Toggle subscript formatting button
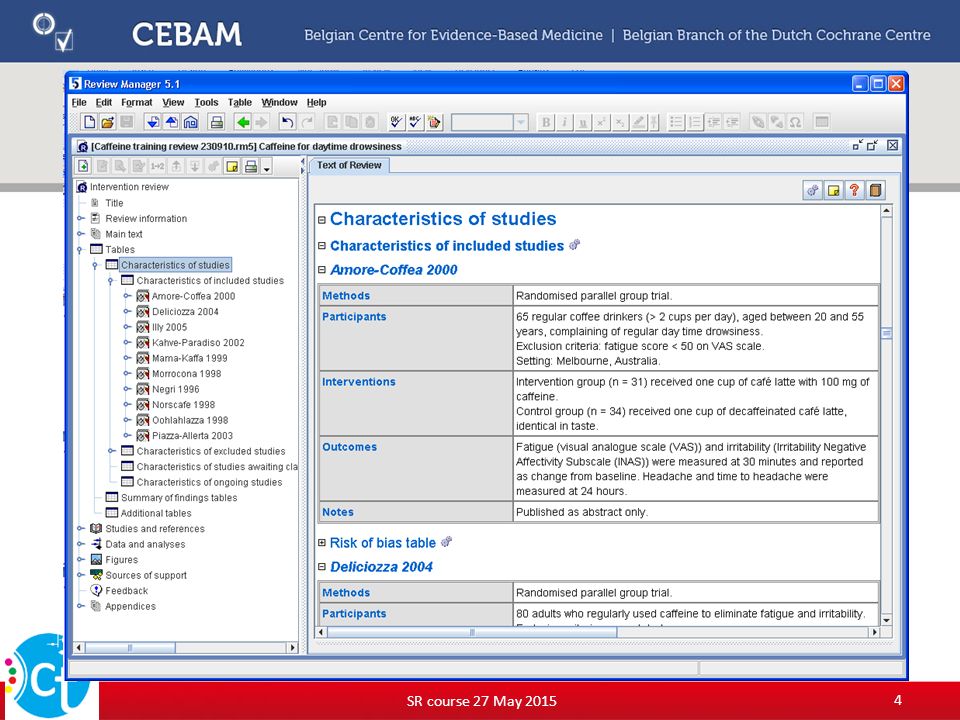 point(620,122)
